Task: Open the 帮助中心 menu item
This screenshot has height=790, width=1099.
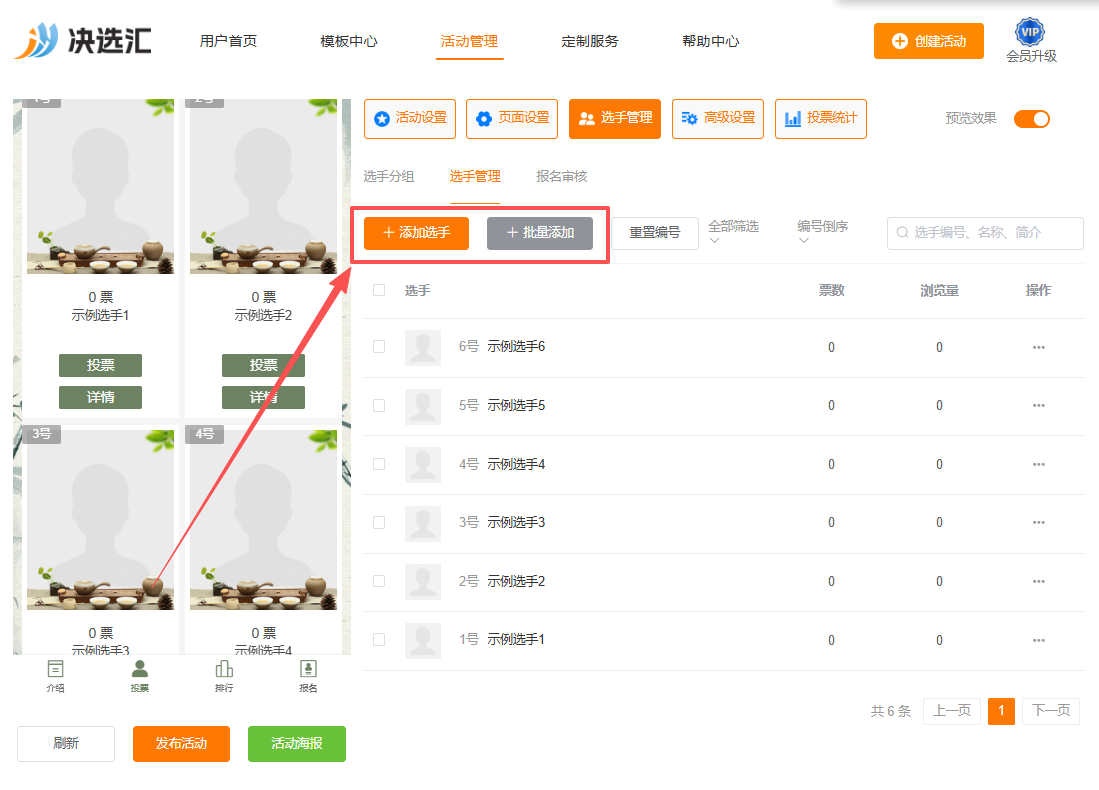Action: click(711, 41)
